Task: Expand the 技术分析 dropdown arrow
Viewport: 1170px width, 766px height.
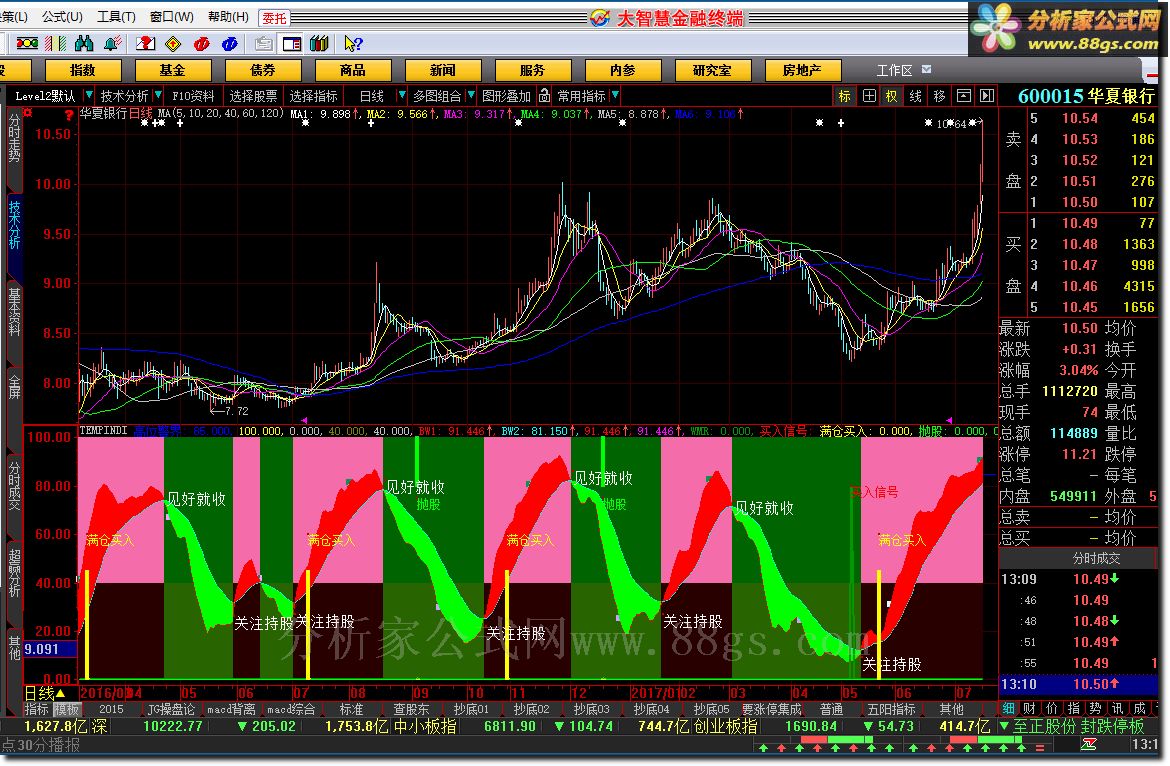Action: coord(158,95)
